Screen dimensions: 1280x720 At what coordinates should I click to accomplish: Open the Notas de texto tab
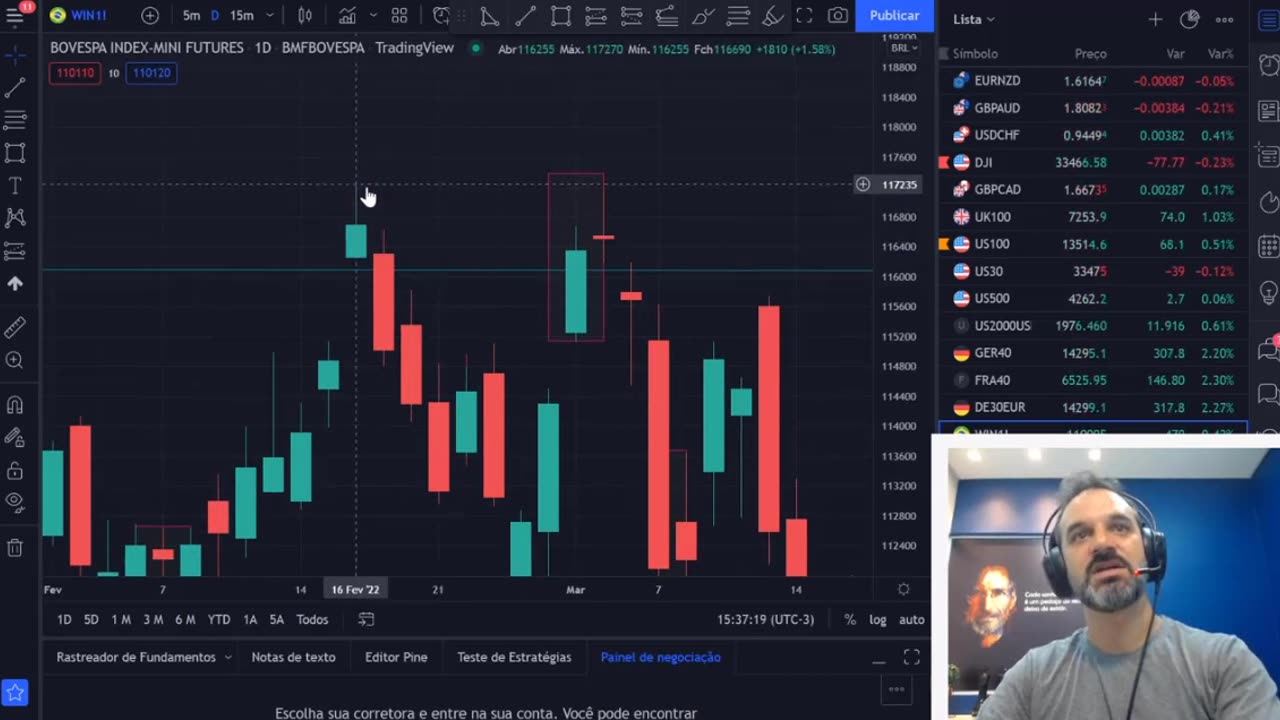293,657
